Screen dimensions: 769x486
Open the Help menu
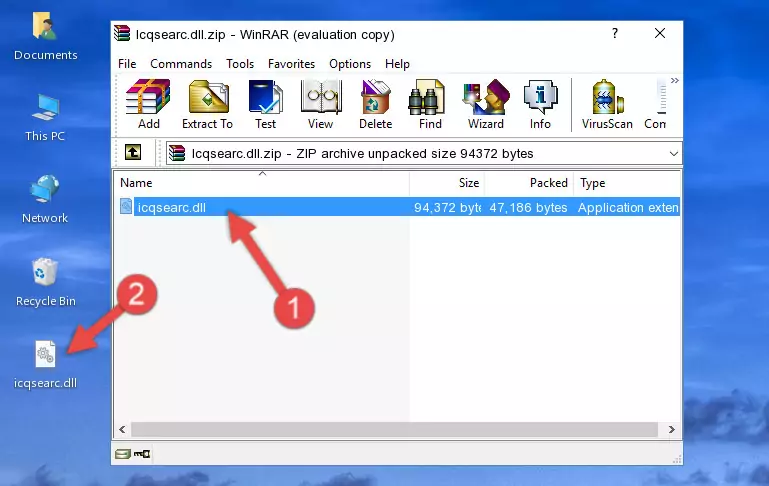pos(397,64)
